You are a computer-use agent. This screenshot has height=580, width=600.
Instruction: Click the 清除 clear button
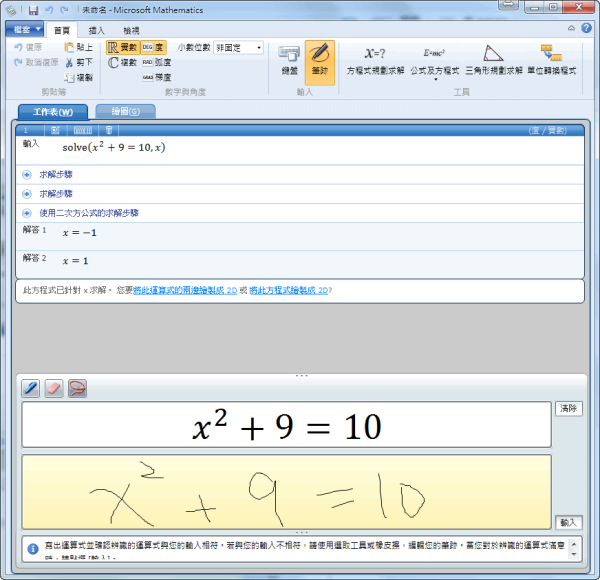click(569, 409)
